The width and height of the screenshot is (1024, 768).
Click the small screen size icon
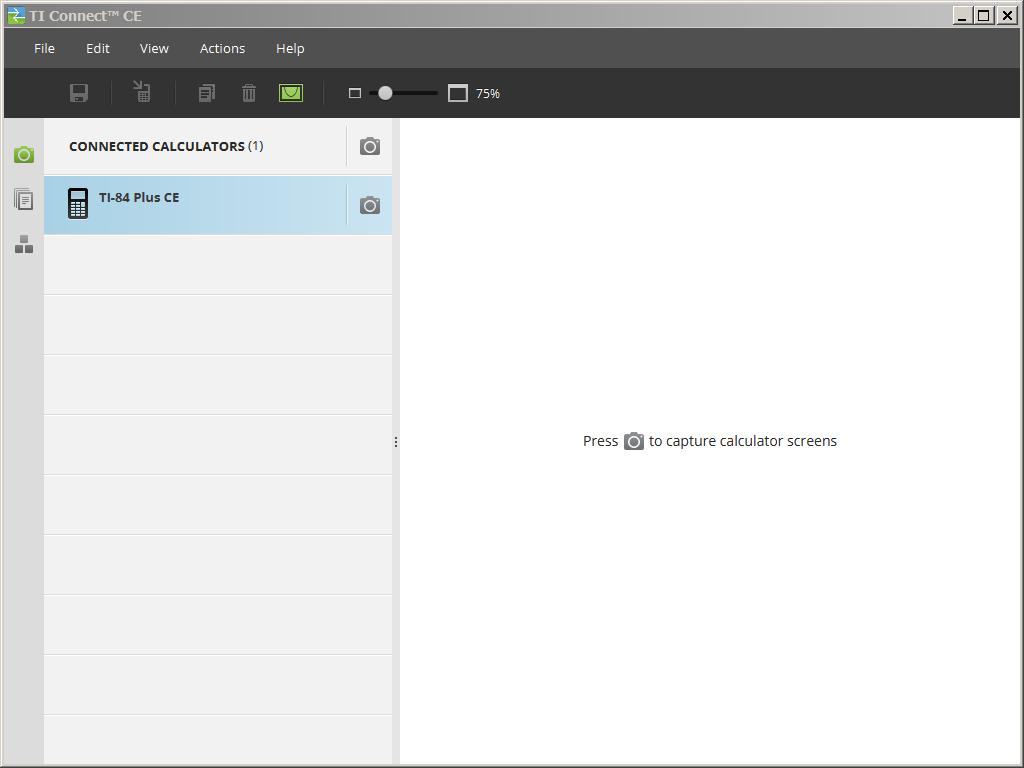pyautogui.click(x=355, y=93)
